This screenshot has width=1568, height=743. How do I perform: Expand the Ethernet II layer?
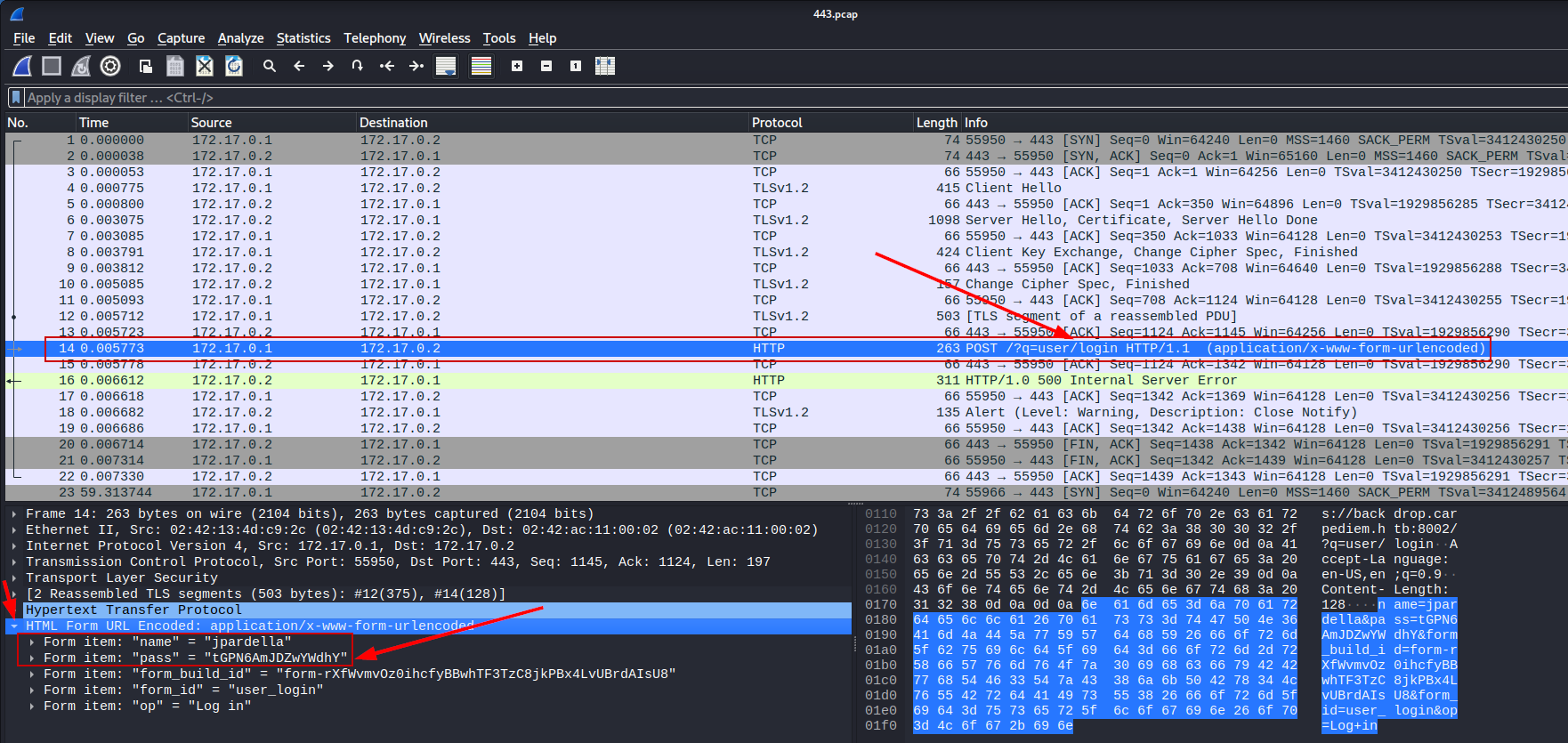click(x=14, y=530)
